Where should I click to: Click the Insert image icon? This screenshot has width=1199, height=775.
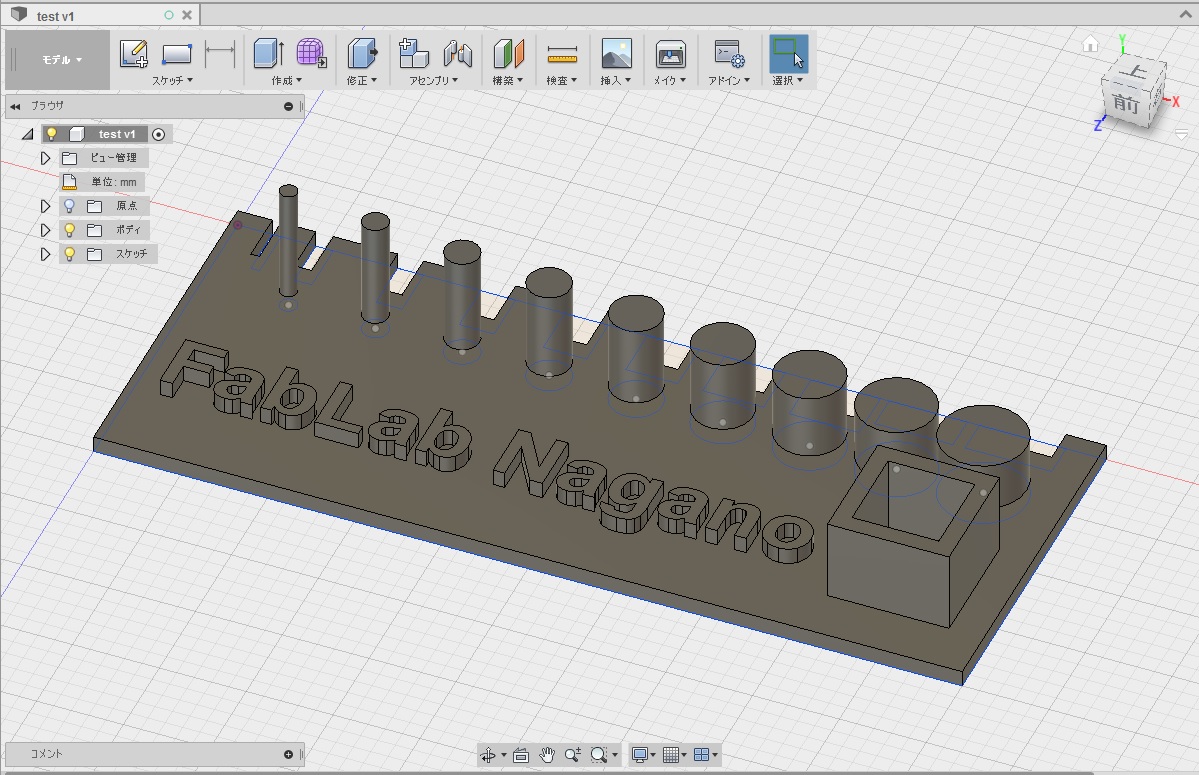coord(616,54)
